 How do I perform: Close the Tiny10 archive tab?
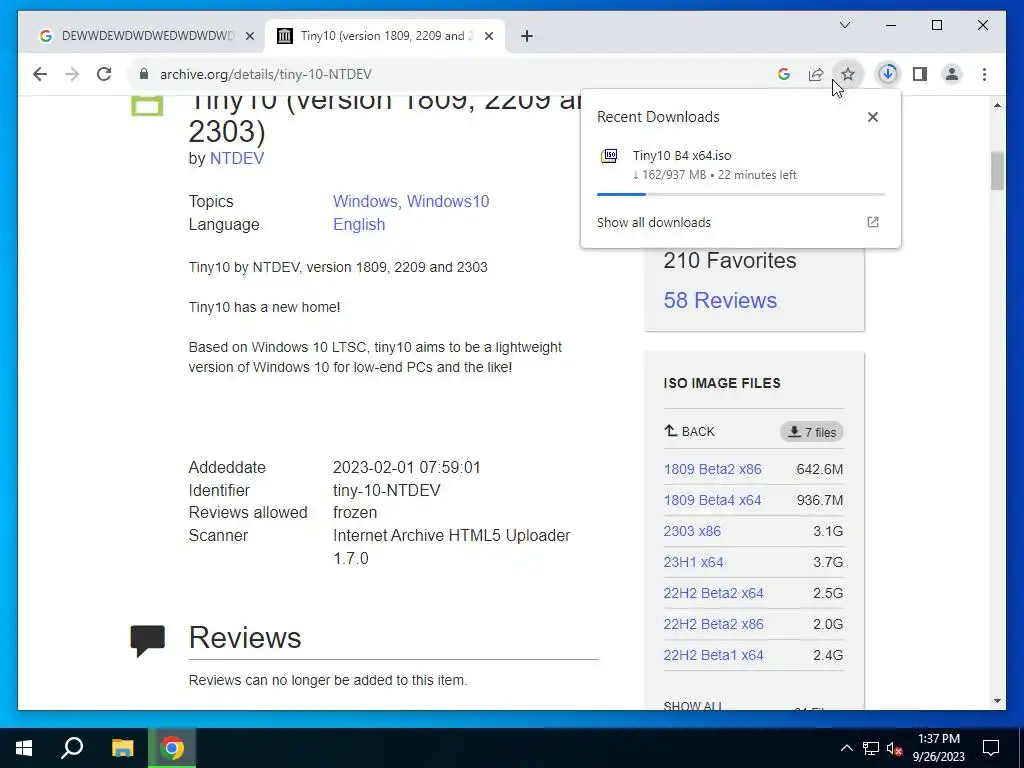488,36
